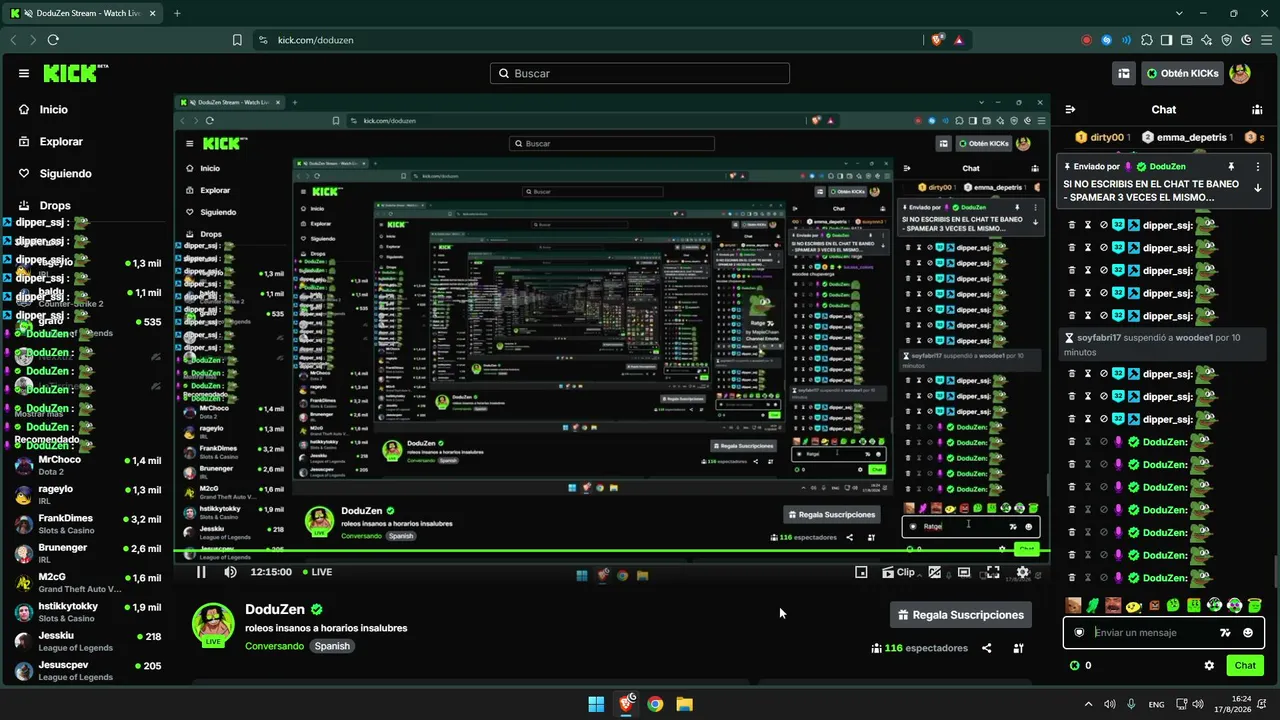Screen dimensions: 1280x720
Task: Open the Brave Wallet icon
Action: click(1187, 40)
